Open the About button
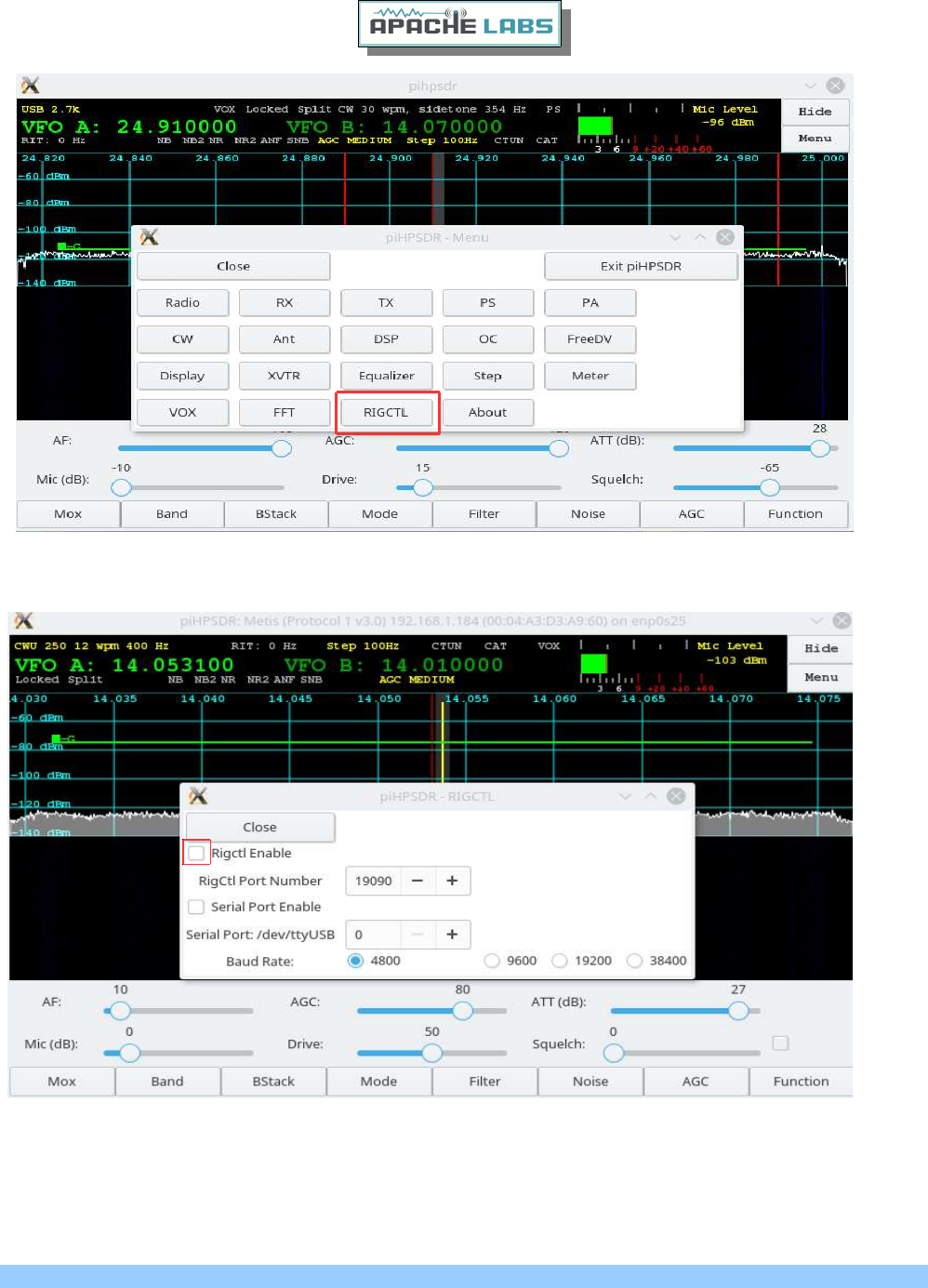The image size is (928, 1288). (488, 412)
